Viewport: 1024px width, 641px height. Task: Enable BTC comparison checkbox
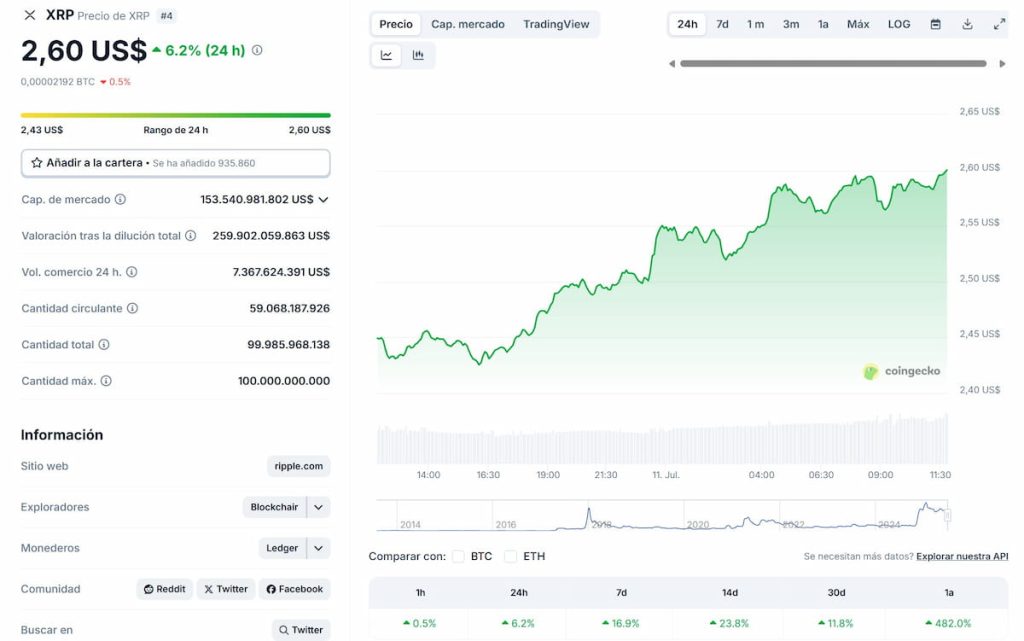(x=458, y=556)
